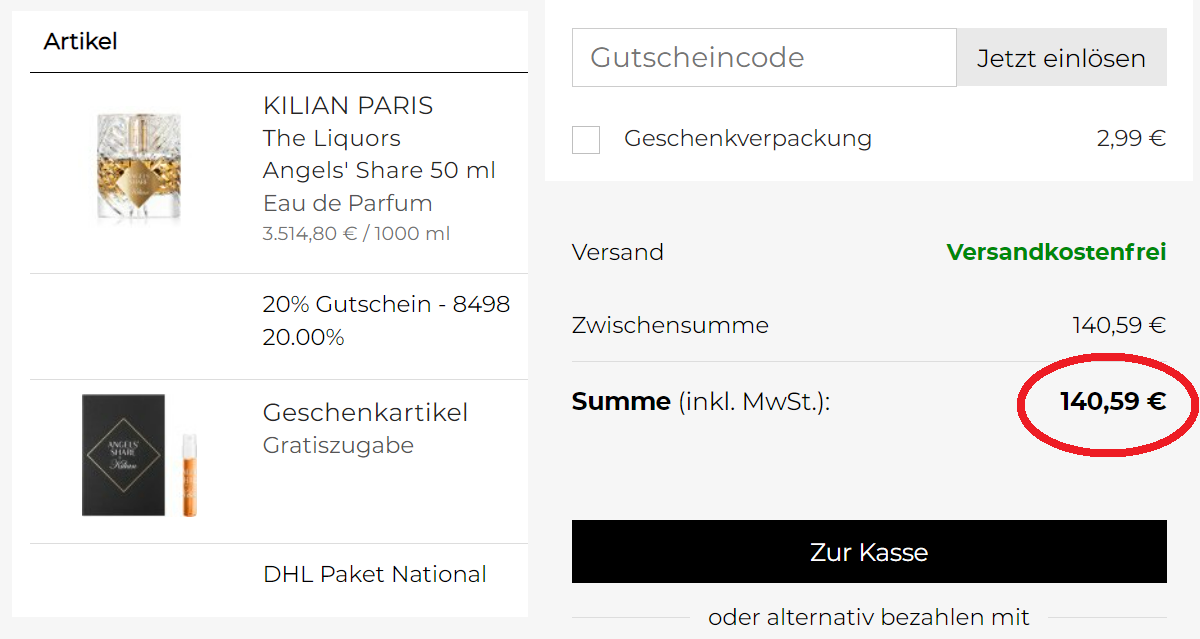The height and width of the screenshot is (639, 1200).
Task: Proceed with the Zur Kasse button
Action: tap(869, 551)
